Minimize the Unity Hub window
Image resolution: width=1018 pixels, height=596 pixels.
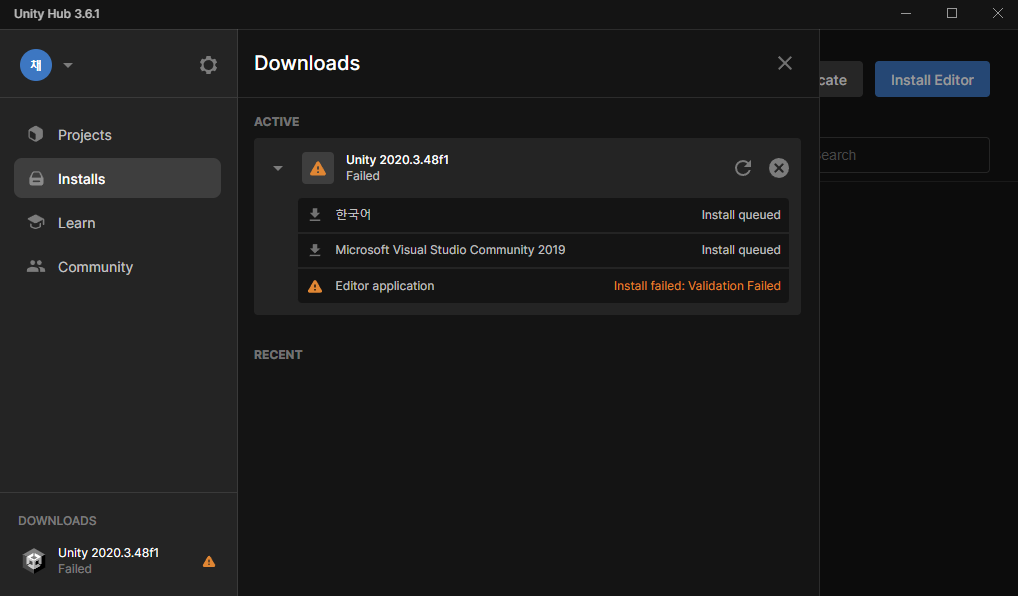(906, 14)
